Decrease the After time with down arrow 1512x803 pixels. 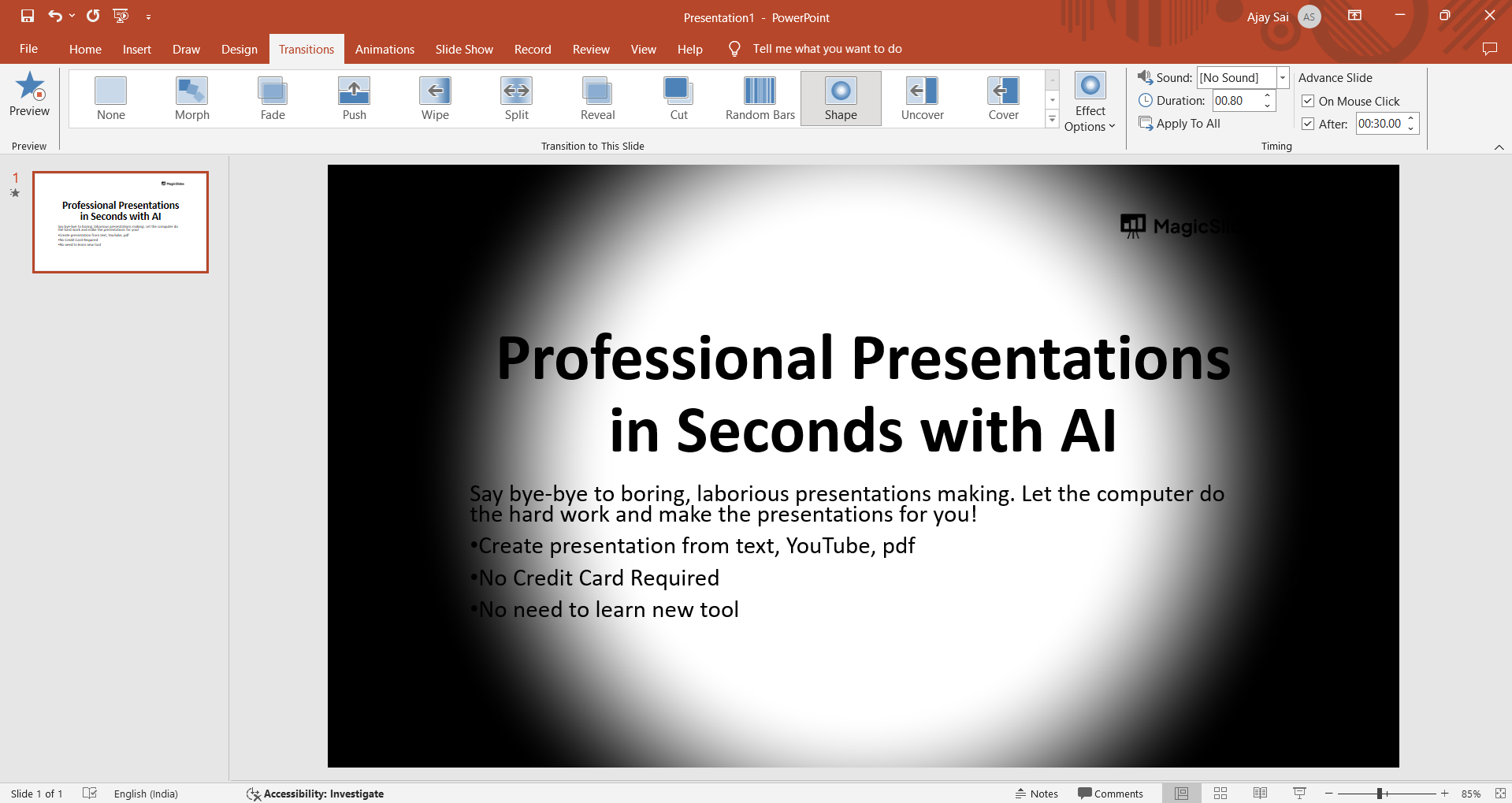pyautogui.click(x=1411, y=128)
